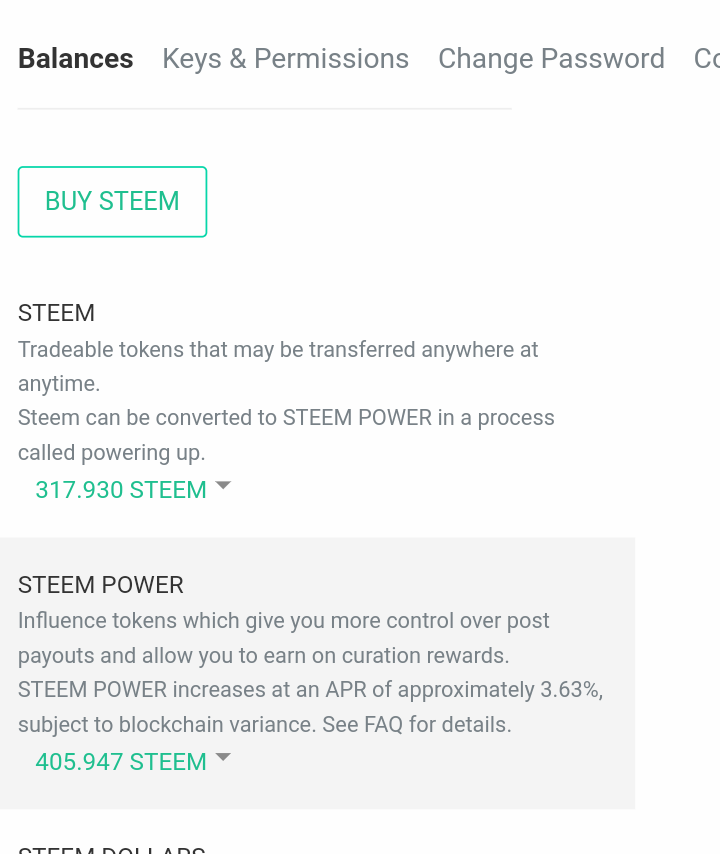
Task: Open the 405.947 STEEM power menu
Action: point(121,762)
